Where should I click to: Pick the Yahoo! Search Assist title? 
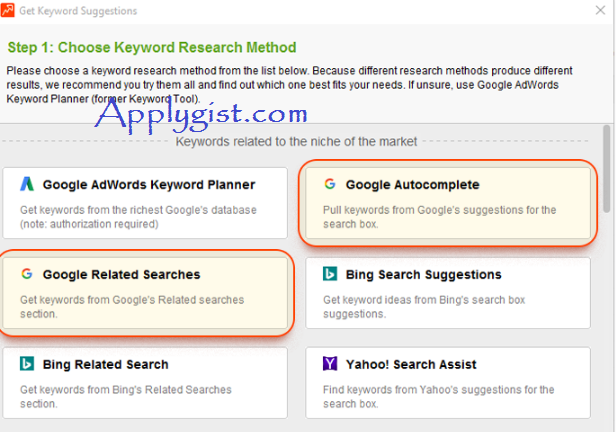point(411,364)
